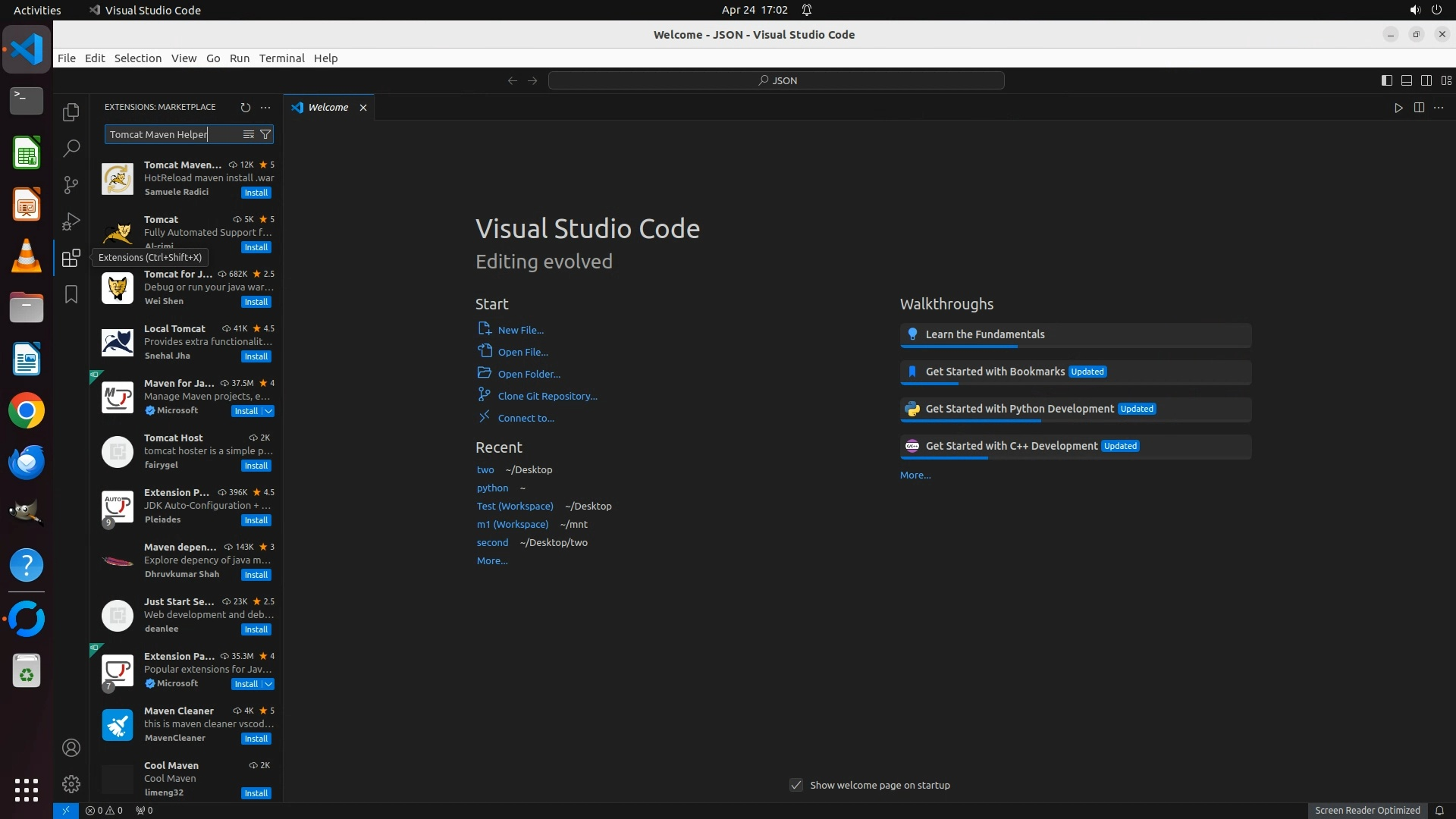Click the extensions search input field
Screen dimensions: 1456x819
(x=171, y=134)
